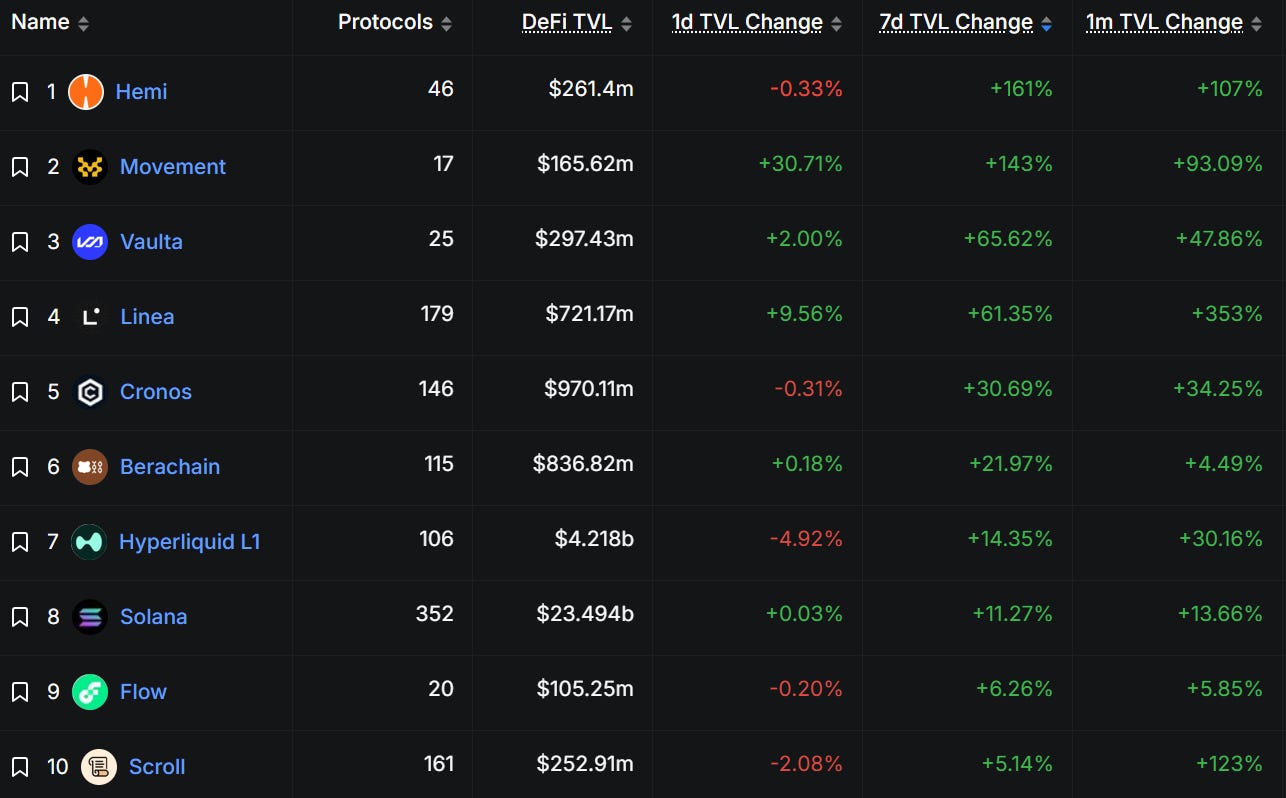Sort by 7d TVL Change arrow
This screenshot has height=798, width=1286.
tap(1046, 24)
